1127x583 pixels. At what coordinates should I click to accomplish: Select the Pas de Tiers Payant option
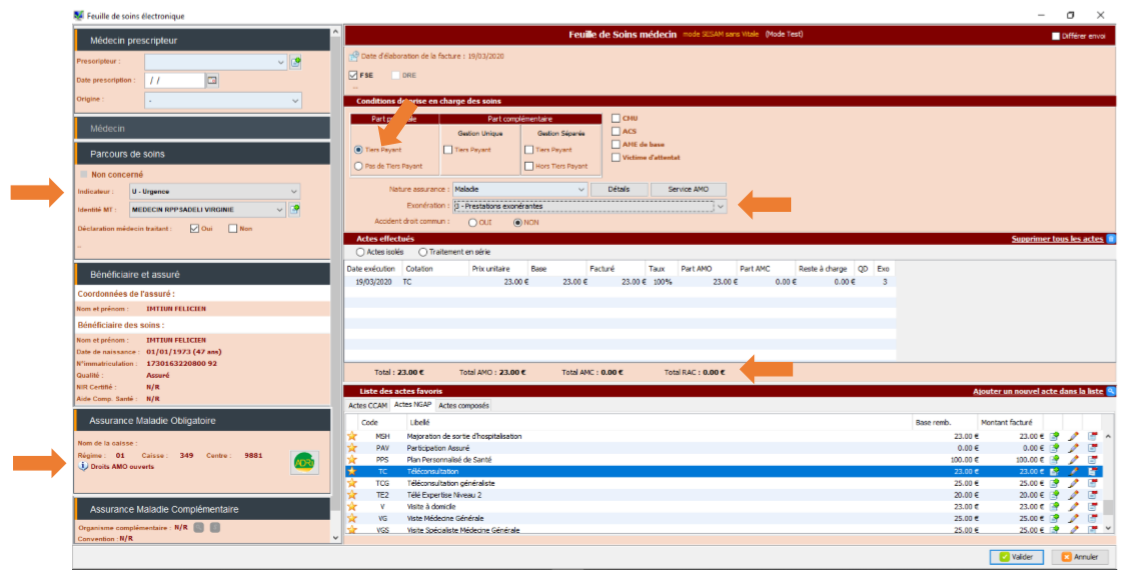359,166
